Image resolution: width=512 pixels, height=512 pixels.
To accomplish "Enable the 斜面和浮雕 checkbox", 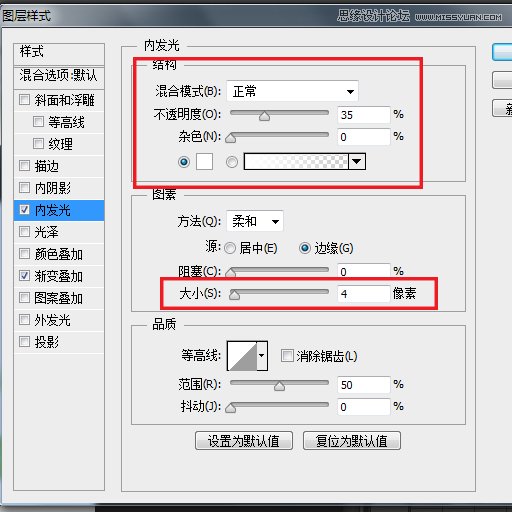I will click(24, 99).
